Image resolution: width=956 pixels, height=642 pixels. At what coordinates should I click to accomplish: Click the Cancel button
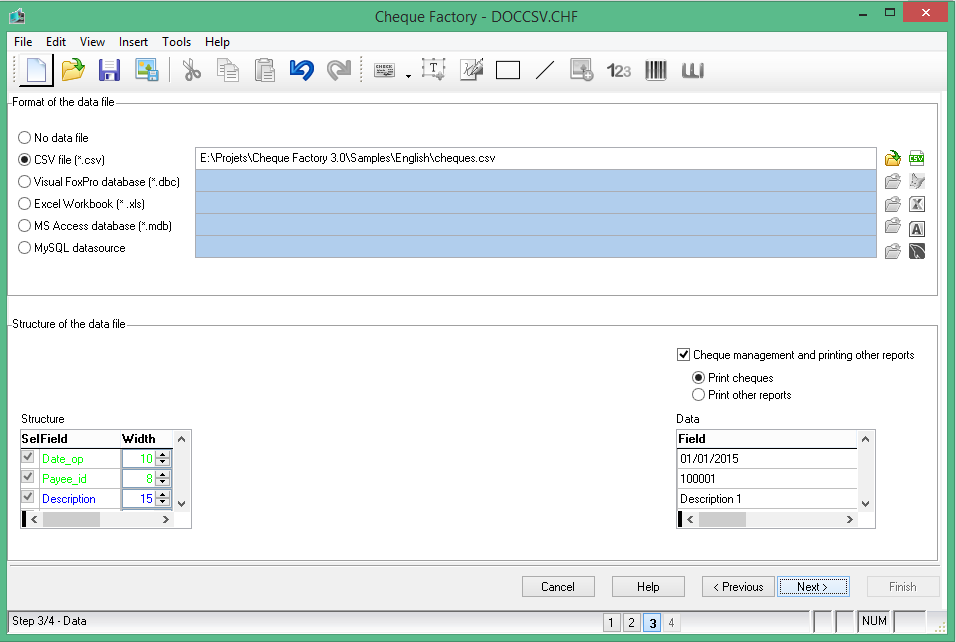[558, 587]
